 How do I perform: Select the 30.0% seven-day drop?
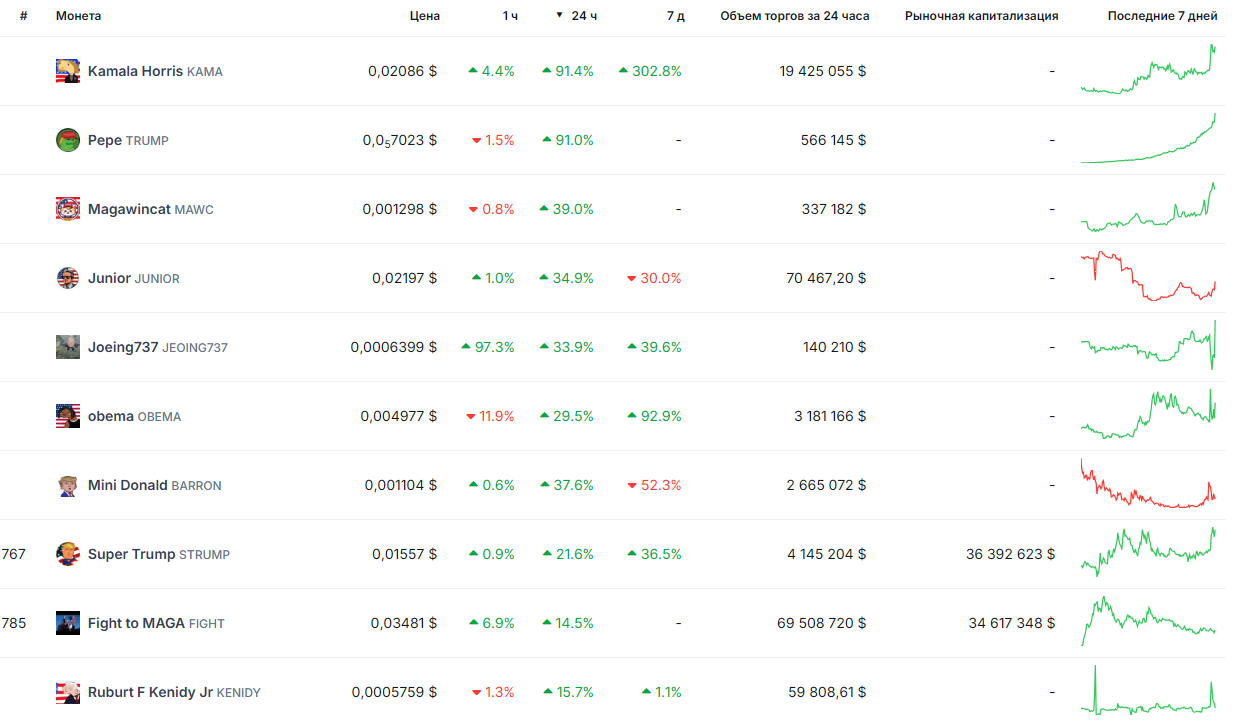point(654,278)
